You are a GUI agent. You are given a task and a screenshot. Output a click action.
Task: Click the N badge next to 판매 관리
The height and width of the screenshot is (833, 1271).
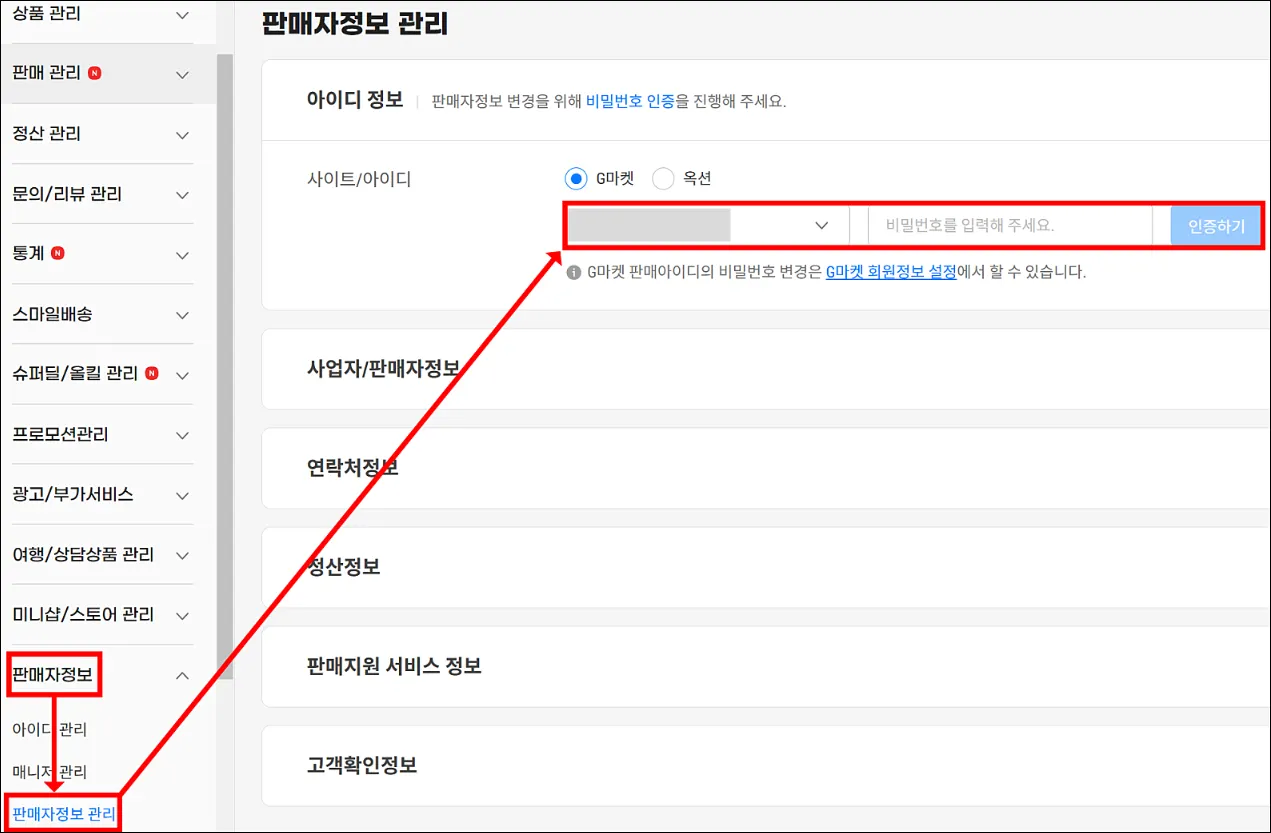coord(94,73)
